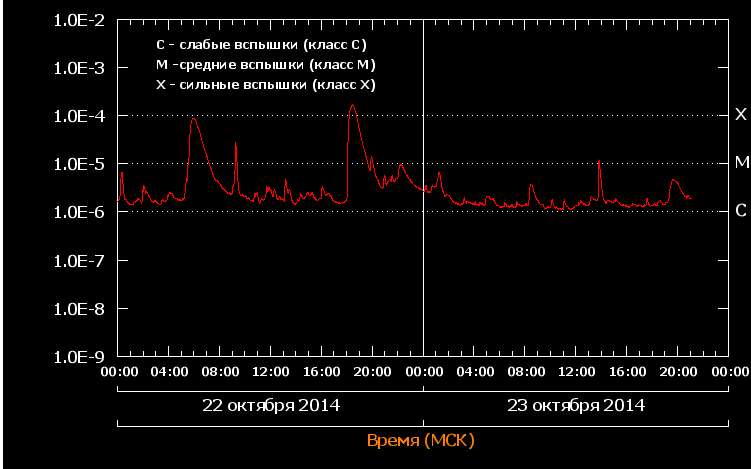Click the M-level spike near 14:00 on 23 октября
Screen dimensions: 751x469
click(x=599, y=161)
